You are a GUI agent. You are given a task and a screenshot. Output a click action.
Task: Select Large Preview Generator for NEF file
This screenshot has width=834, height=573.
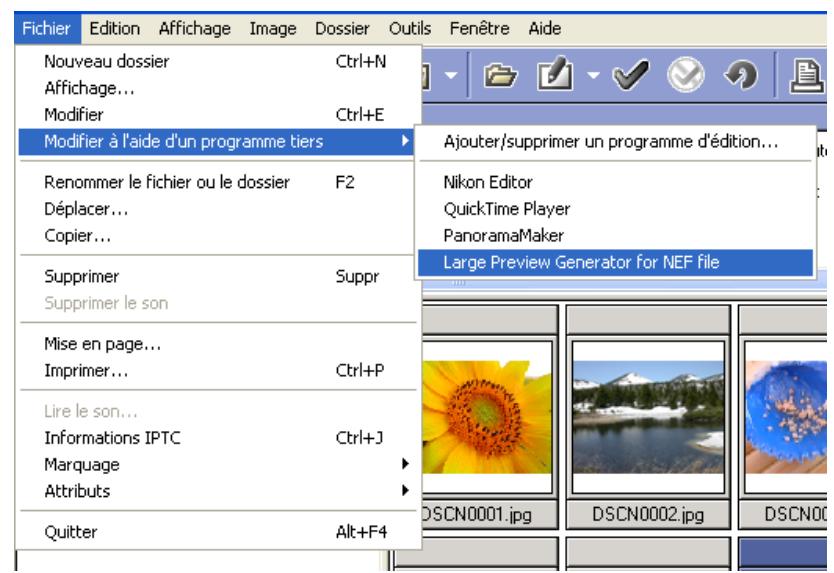(616, 262)
